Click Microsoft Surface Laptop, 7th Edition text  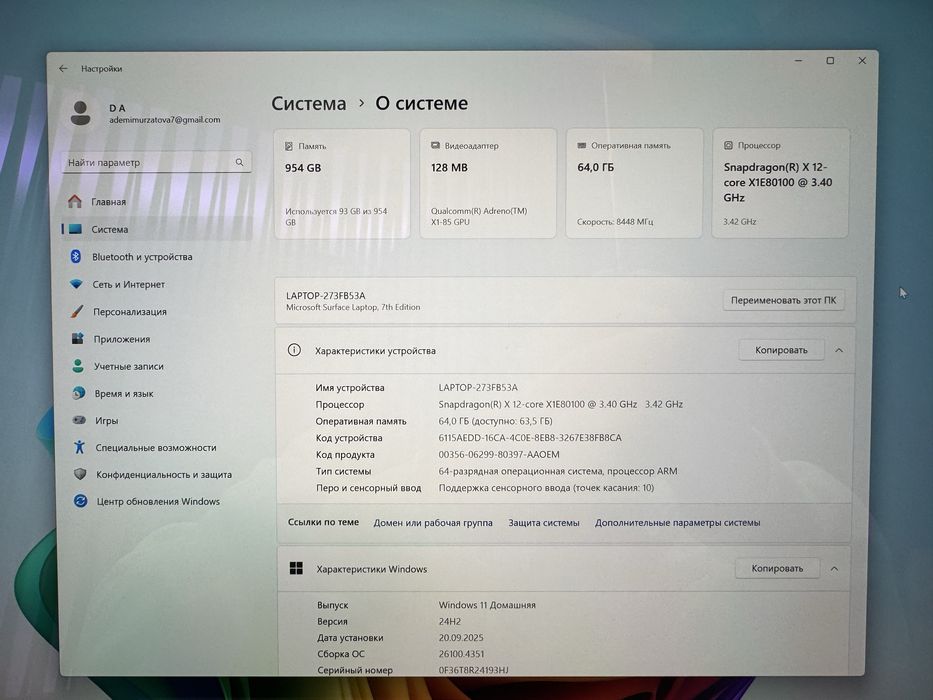[x=353, y=307]
